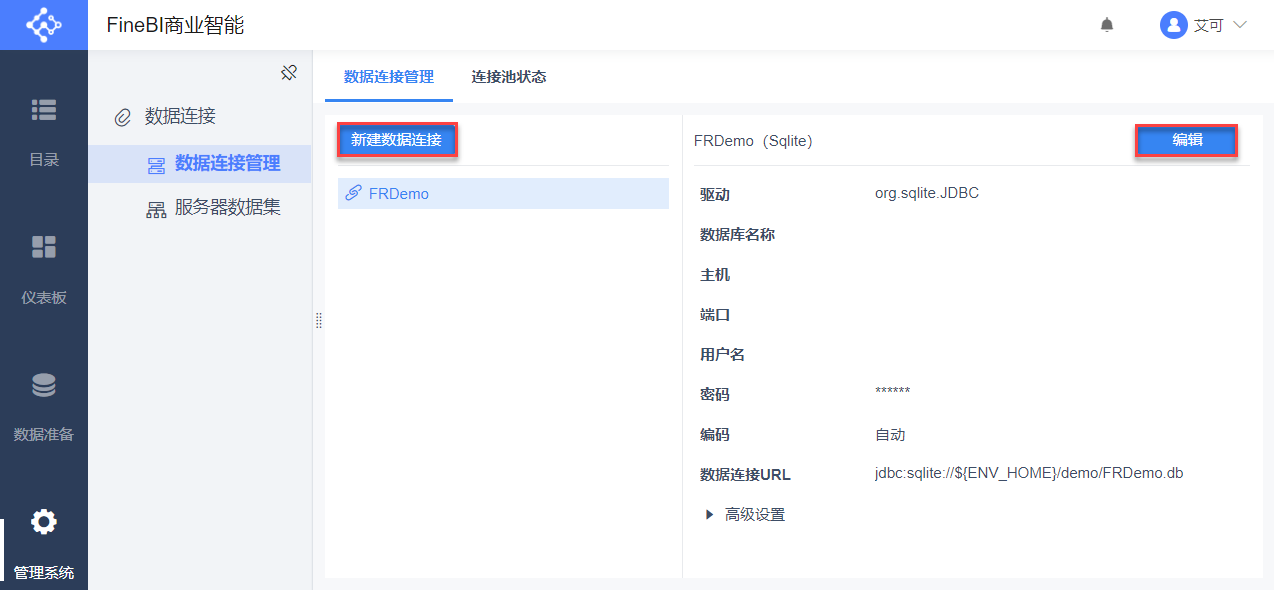Open the 管理系统 gear icon
The height and width of the screenshot is (590, 1274).
click(x=44, y=522)
